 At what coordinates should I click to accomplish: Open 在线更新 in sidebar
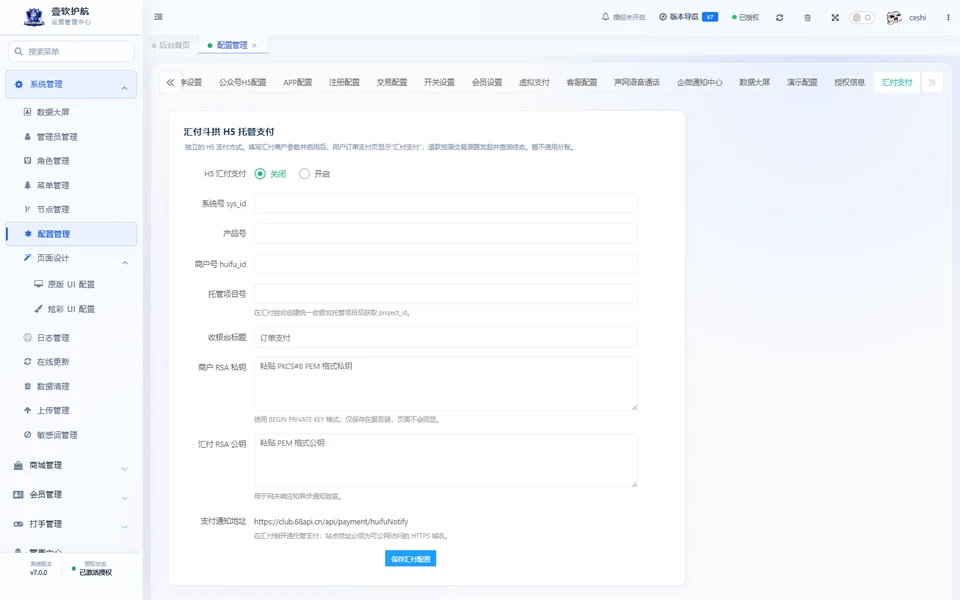coord(53,362)
